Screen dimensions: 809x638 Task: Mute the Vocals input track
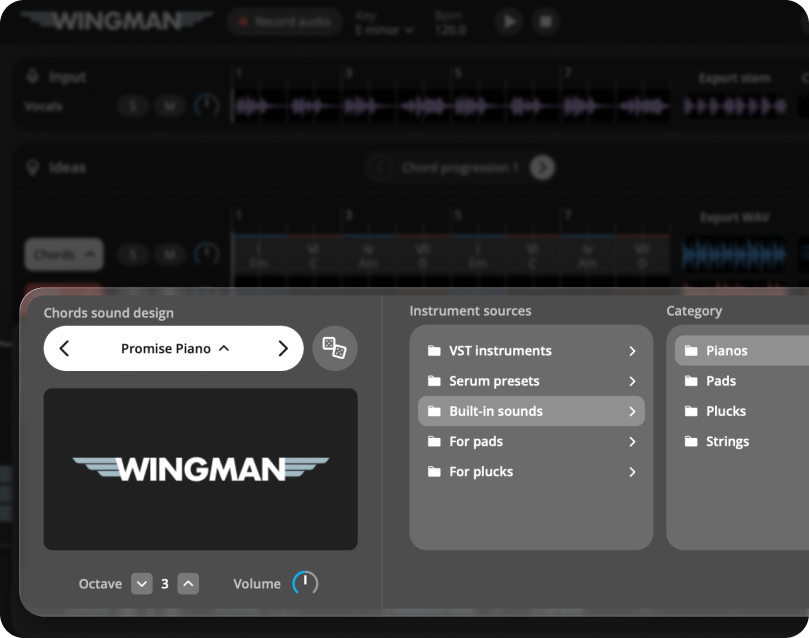tap(170, 106)
